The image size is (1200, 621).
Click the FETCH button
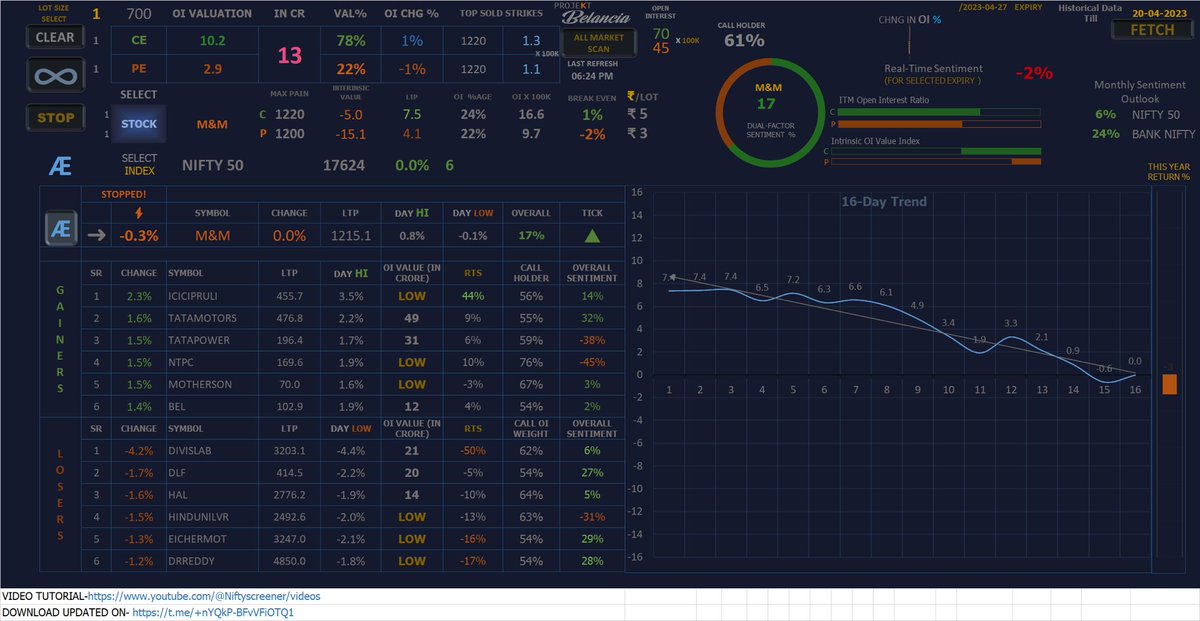point(1151,30)
